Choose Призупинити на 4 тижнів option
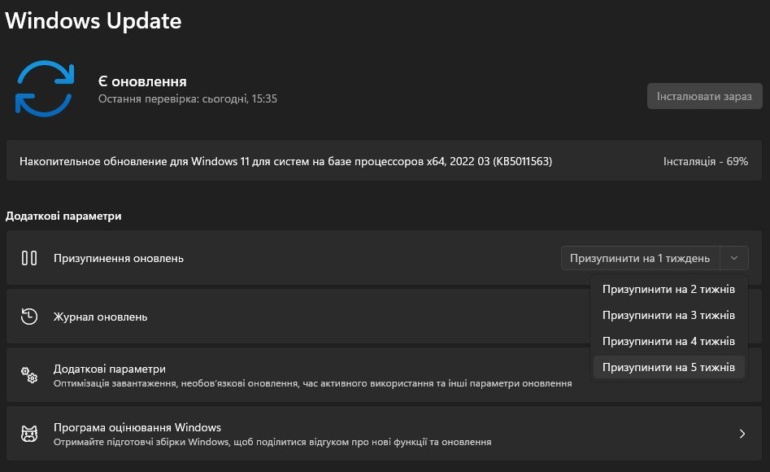This screenshot has width=770, height=472. 668,341
